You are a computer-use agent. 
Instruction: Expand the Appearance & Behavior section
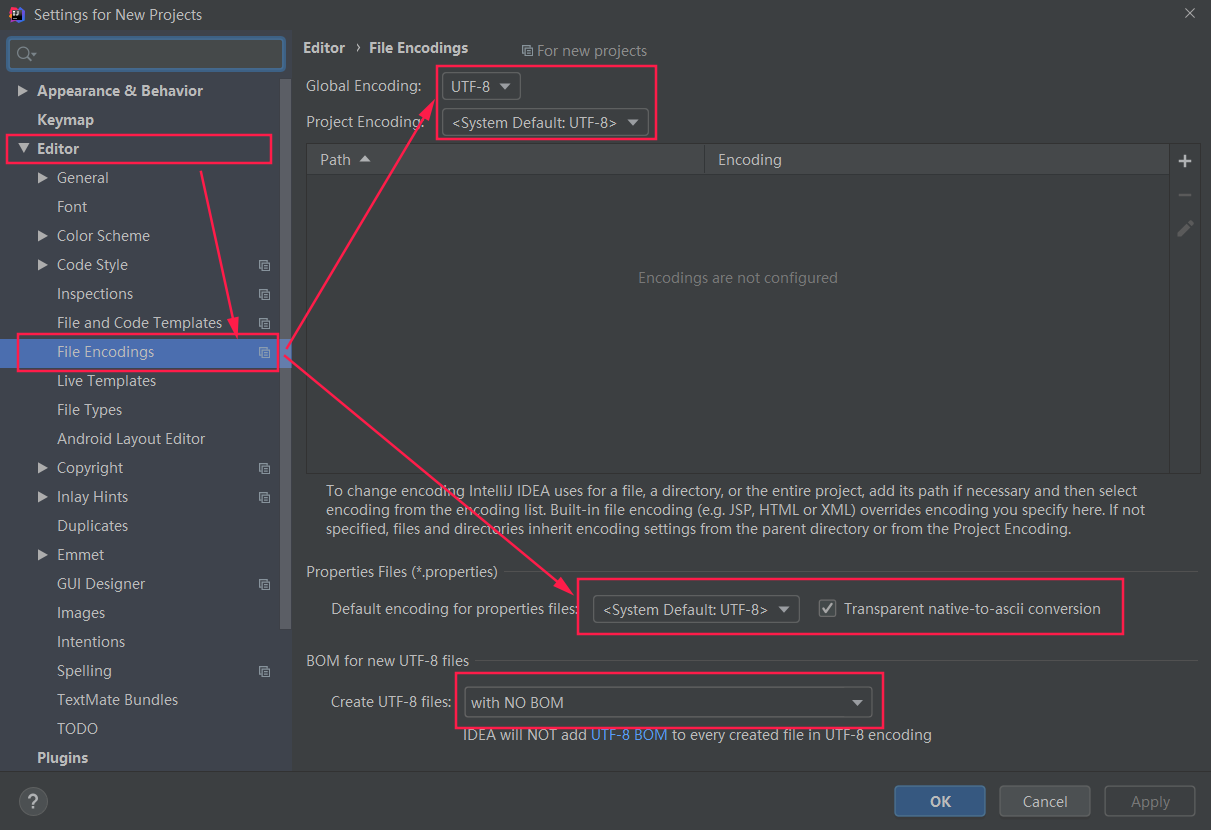pyautogui.click(x=23, y=91)
